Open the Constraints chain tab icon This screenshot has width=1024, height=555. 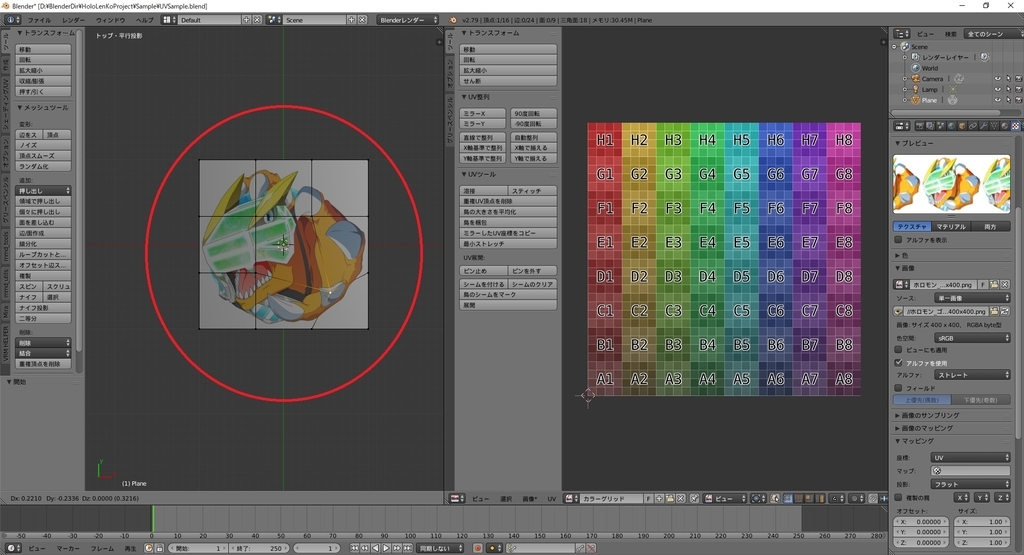pos(972,125)
